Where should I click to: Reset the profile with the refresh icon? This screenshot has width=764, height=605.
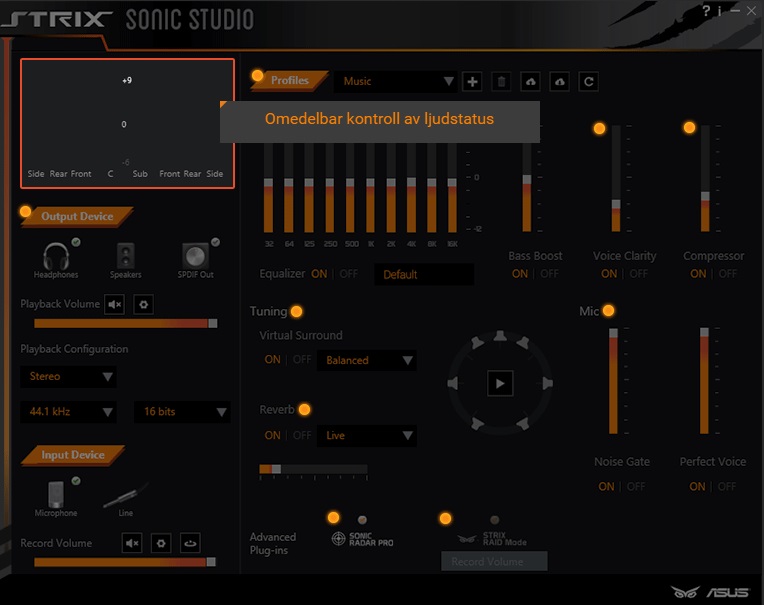click(x=589, y=82)
